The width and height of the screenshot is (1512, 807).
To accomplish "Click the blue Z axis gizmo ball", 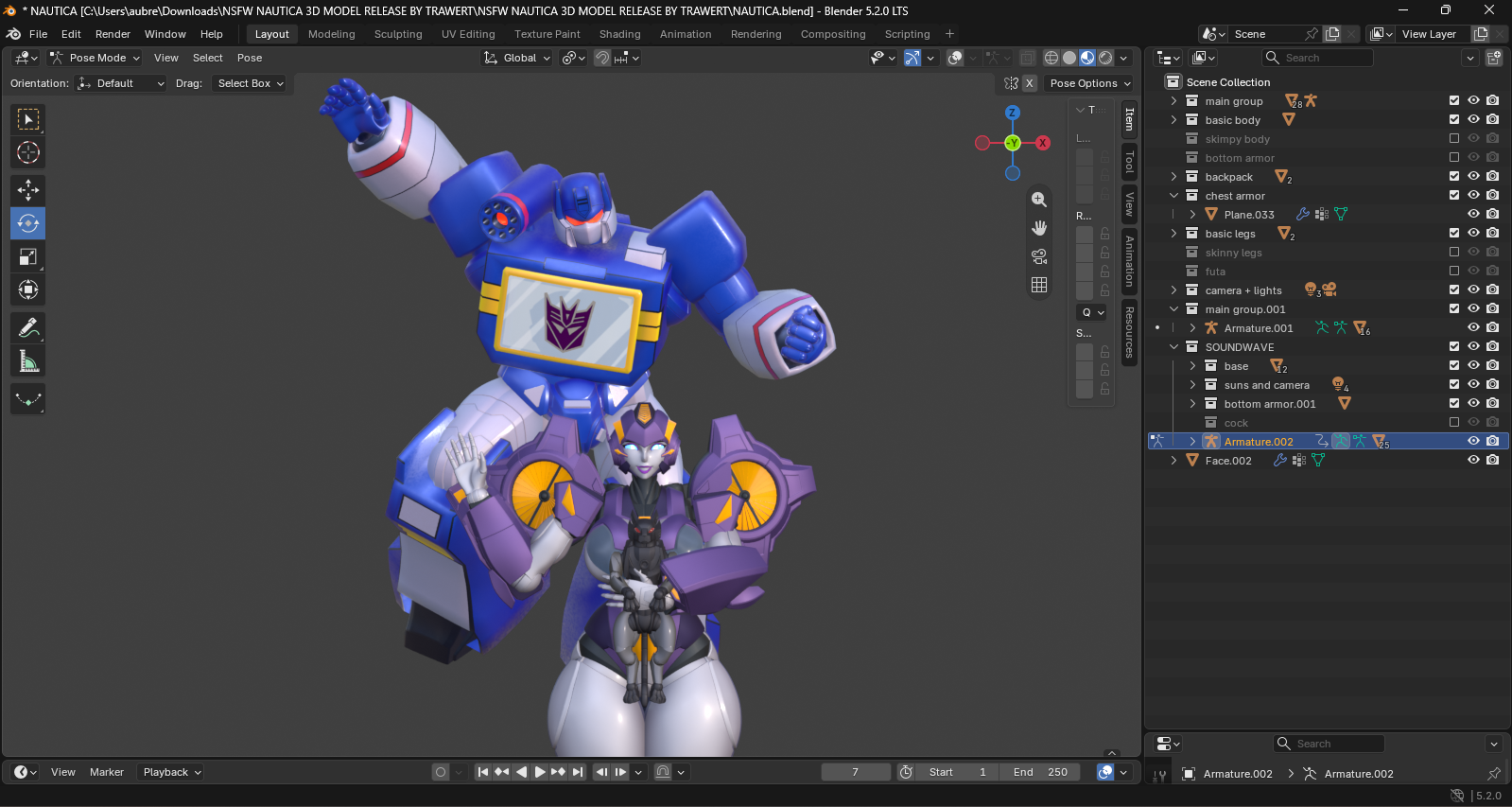I will (x=1013, y=113).
